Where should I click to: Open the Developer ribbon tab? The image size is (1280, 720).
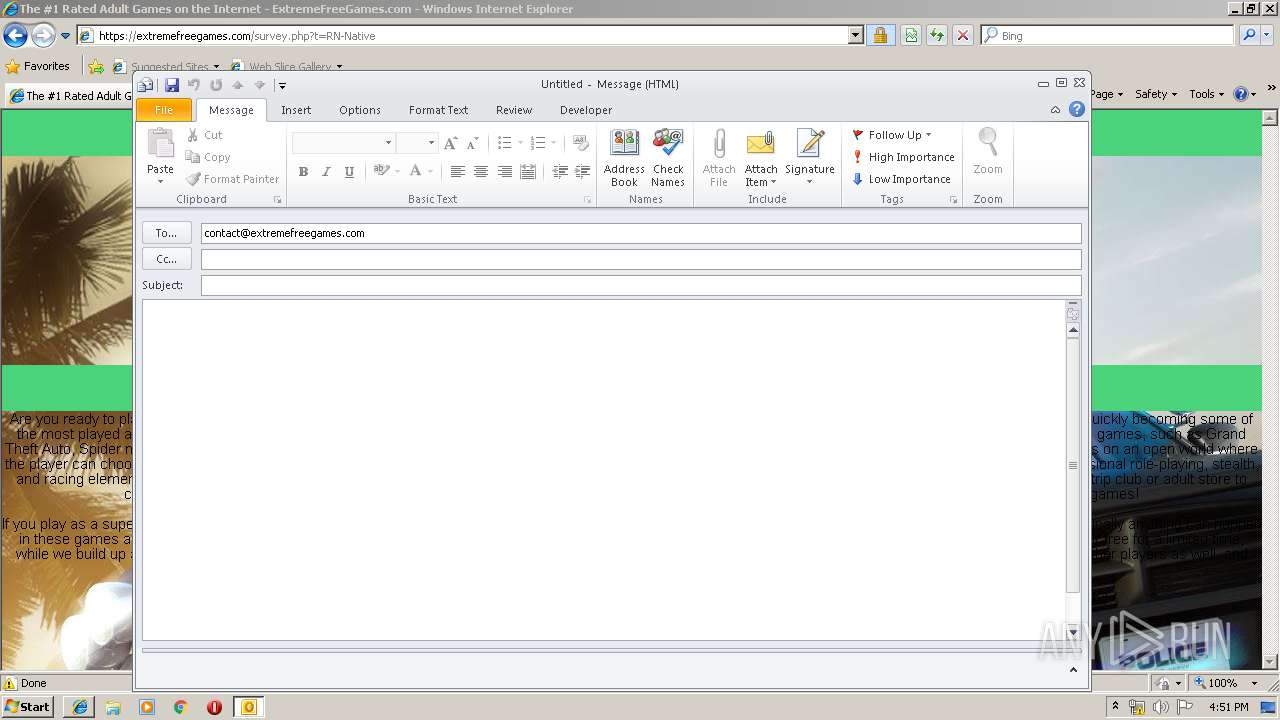pos(586,110)
